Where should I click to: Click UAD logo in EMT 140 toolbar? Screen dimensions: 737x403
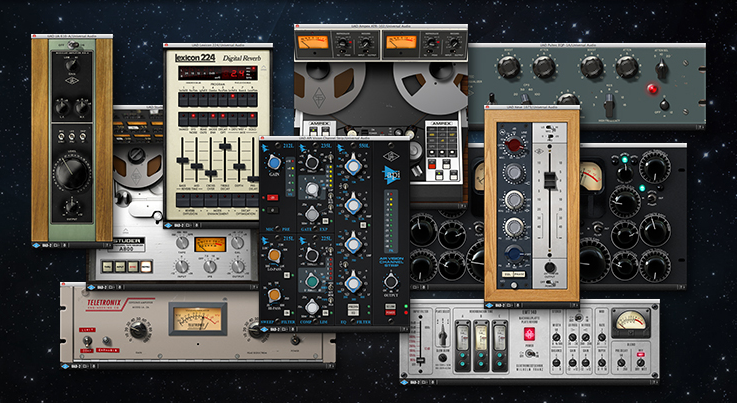click(404, 382)
